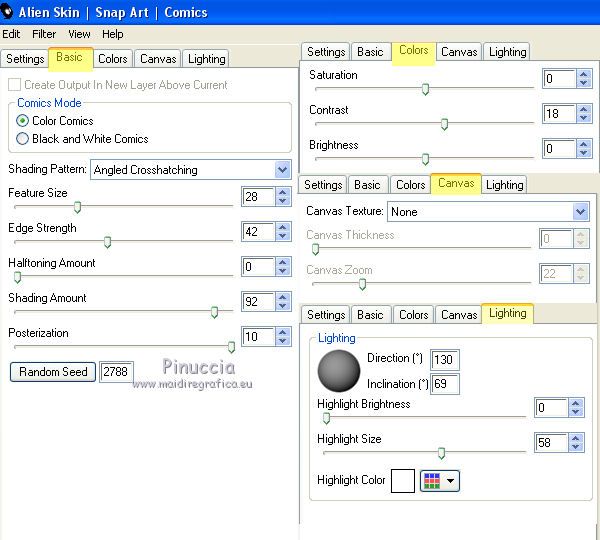Select Colors tab in the Basic panel
Viewport: 600px width, 540px height.
[113, 59]
